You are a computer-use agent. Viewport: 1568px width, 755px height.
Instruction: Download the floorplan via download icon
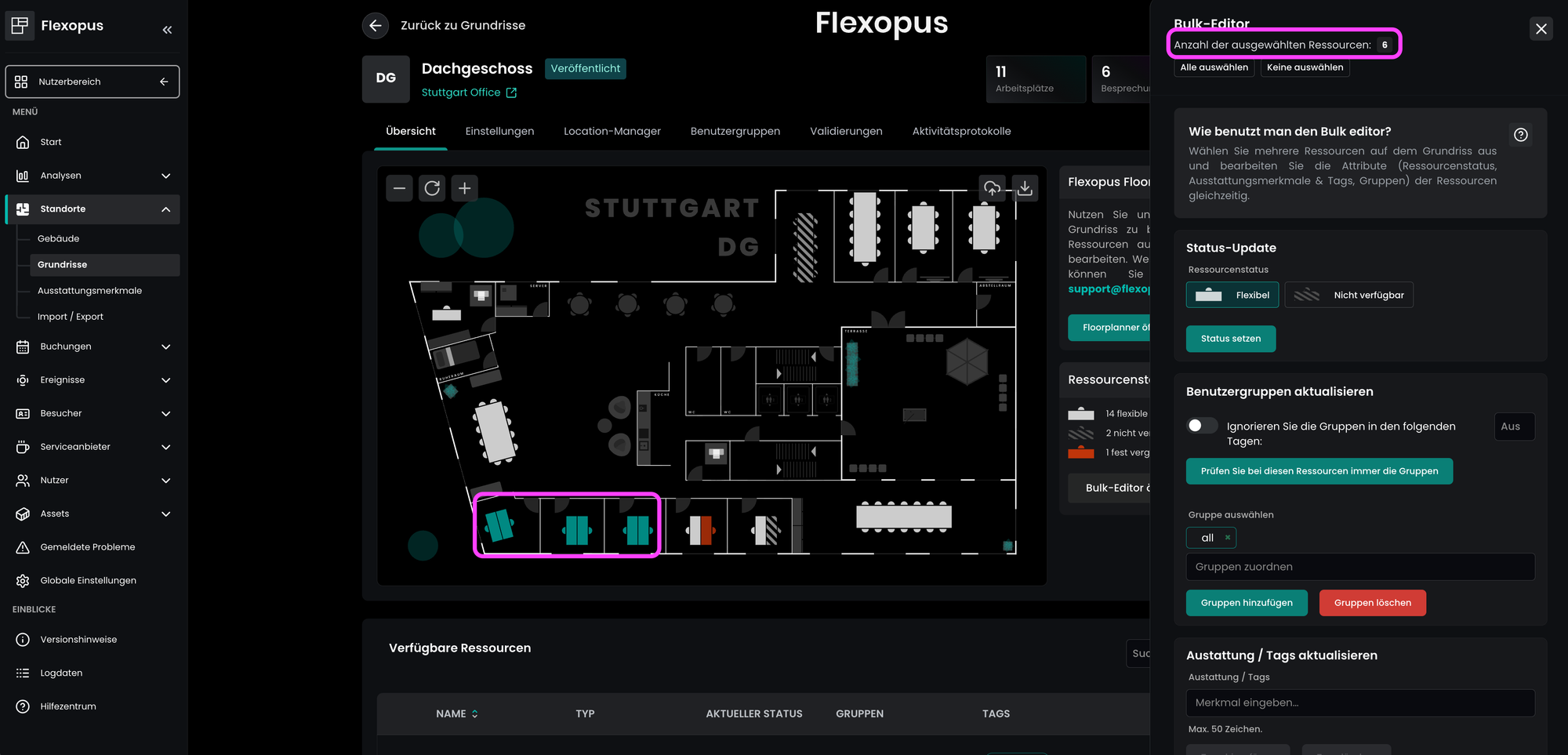tap(1025, 188)
